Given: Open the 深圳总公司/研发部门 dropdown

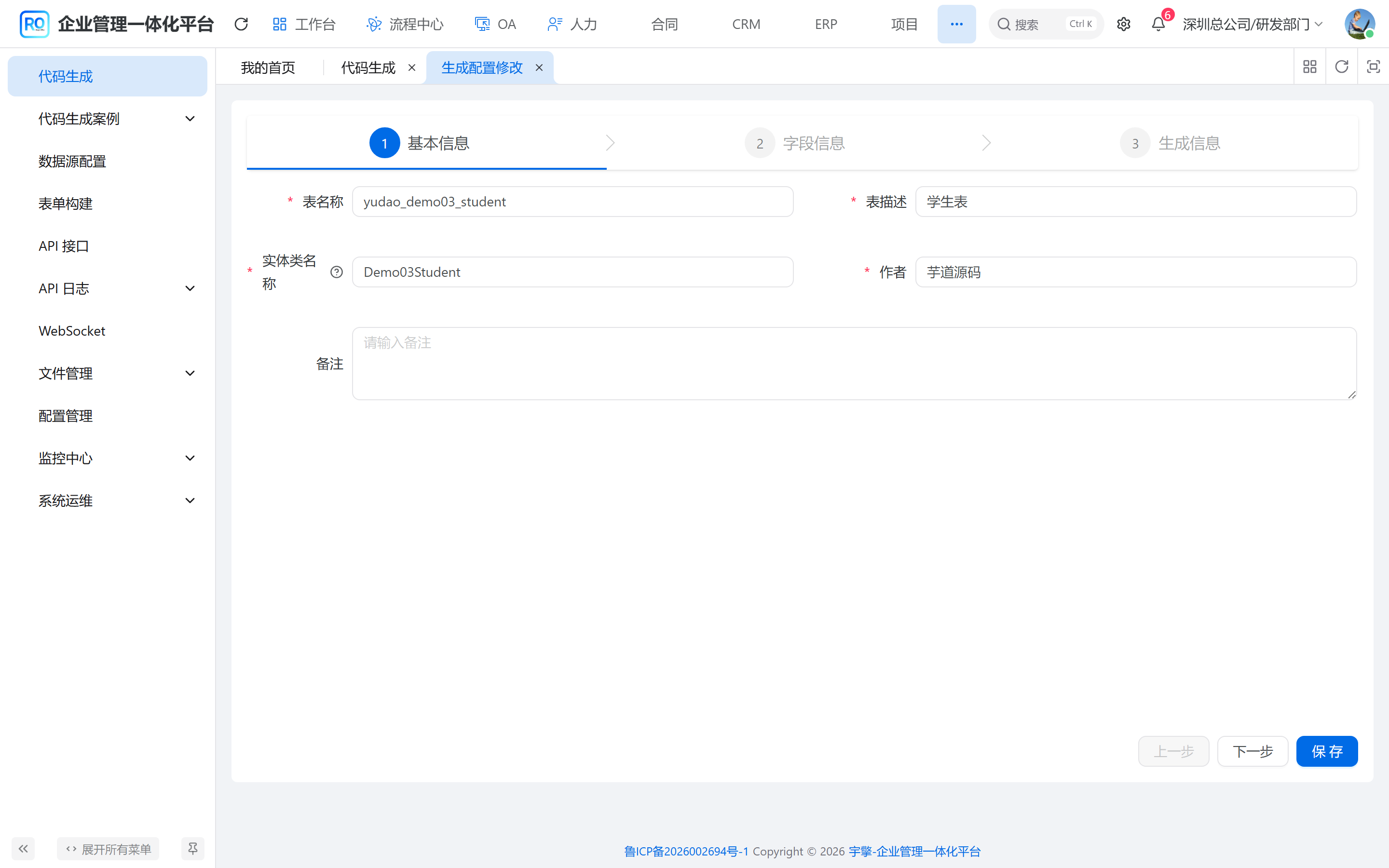Looking at the screenshot, I should tap(1253, 24).
